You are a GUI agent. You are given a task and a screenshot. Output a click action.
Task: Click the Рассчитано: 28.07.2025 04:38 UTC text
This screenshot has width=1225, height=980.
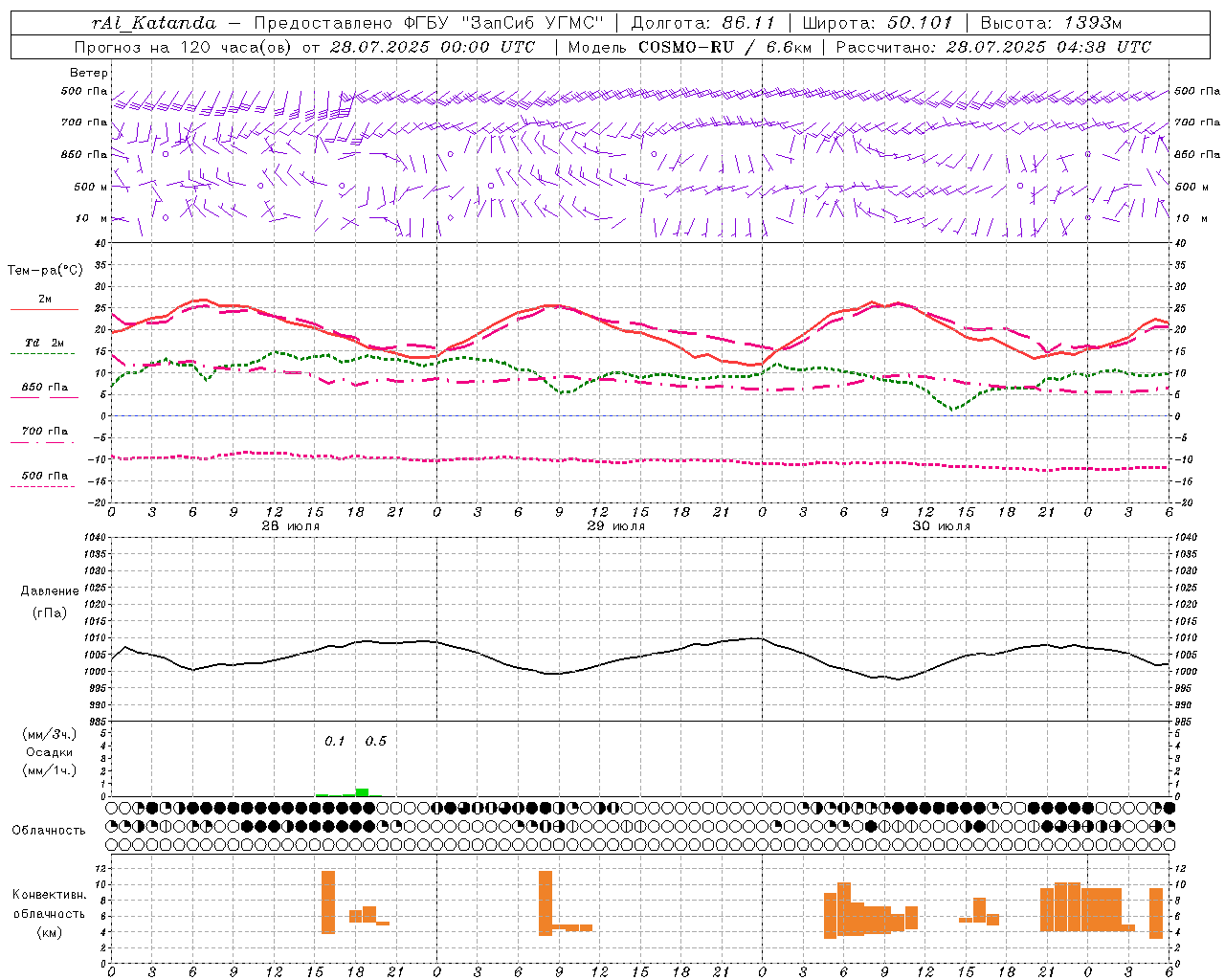click(x=993, y=47)
